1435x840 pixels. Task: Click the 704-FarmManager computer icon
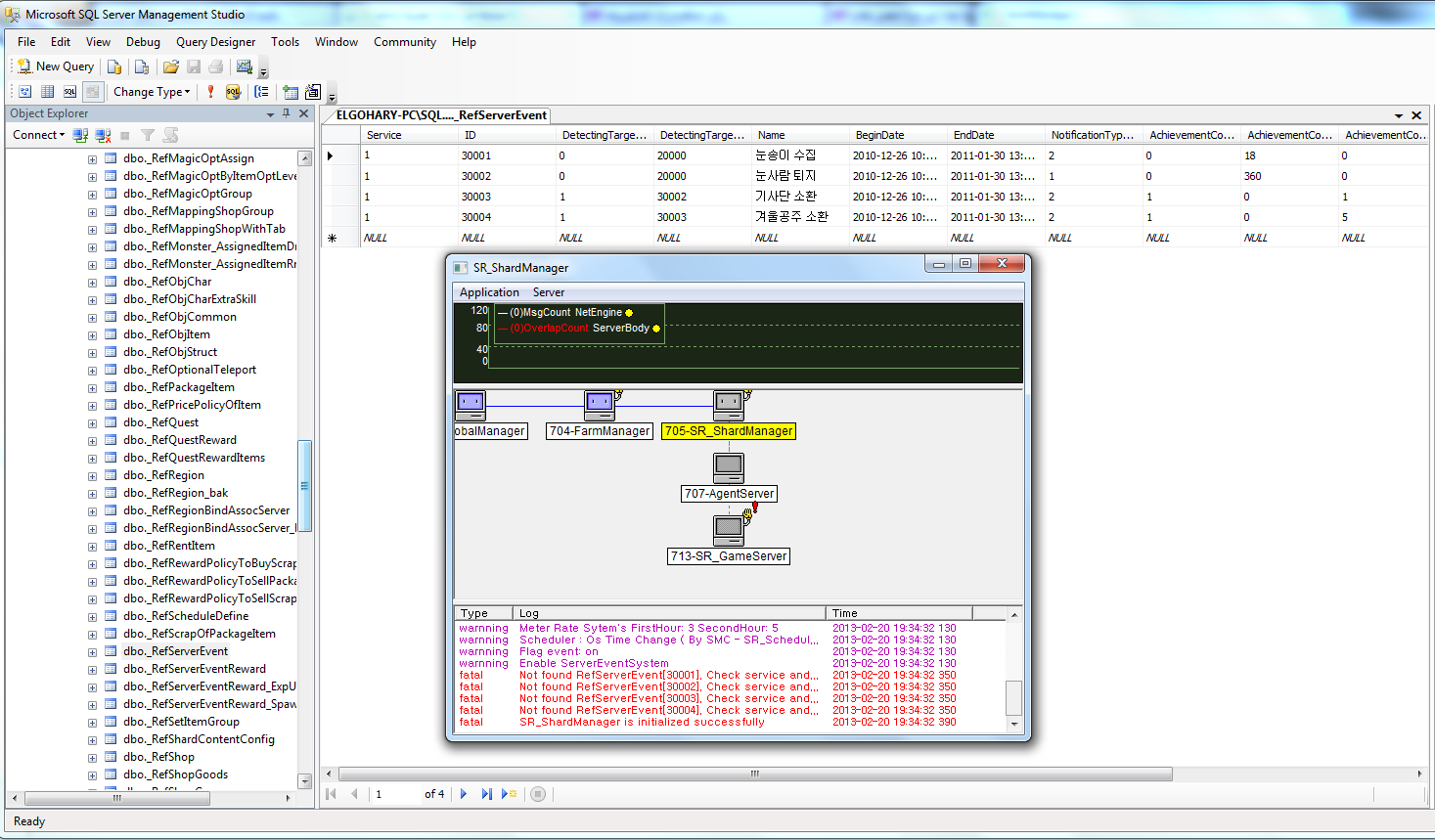click(600, 405)
